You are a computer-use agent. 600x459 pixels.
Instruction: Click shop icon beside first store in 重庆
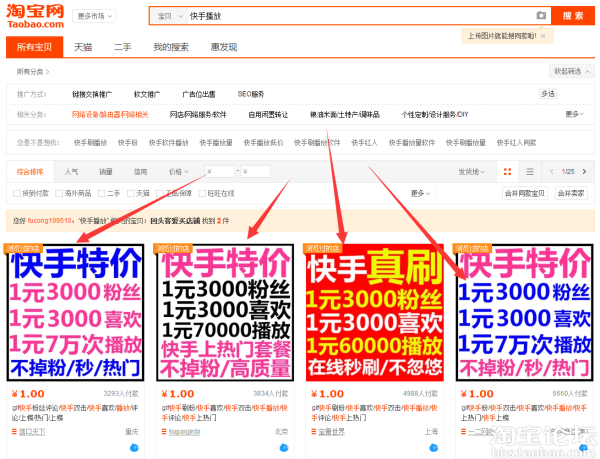coord(14,431)
